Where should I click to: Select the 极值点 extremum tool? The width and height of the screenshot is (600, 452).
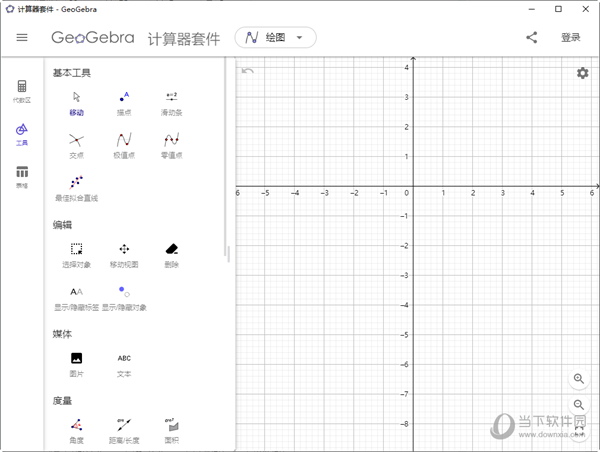tap(124, 146)
